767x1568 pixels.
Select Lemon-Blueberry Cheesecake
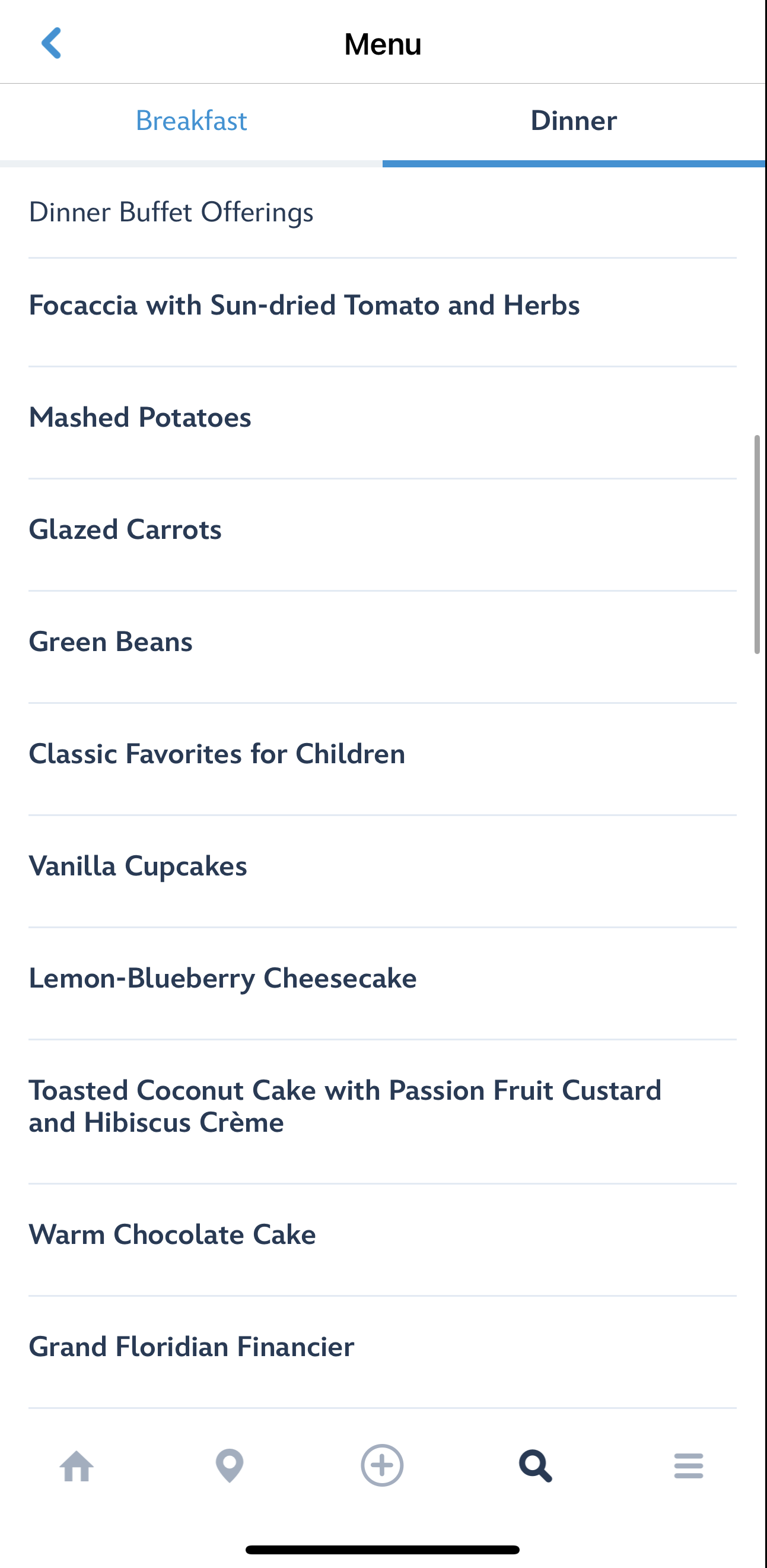(x=222, y=978)
